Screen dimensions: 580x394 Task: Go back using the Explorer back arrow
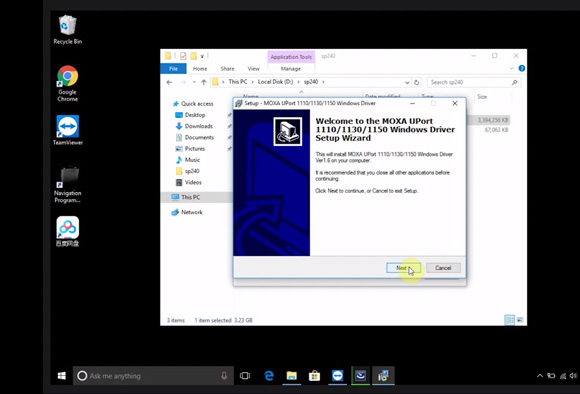click(x=169, y=82)
